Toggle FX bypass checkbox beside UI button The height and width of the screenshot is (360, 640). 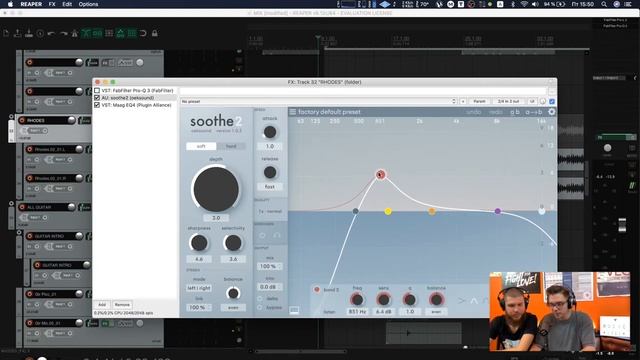(552, 101)
